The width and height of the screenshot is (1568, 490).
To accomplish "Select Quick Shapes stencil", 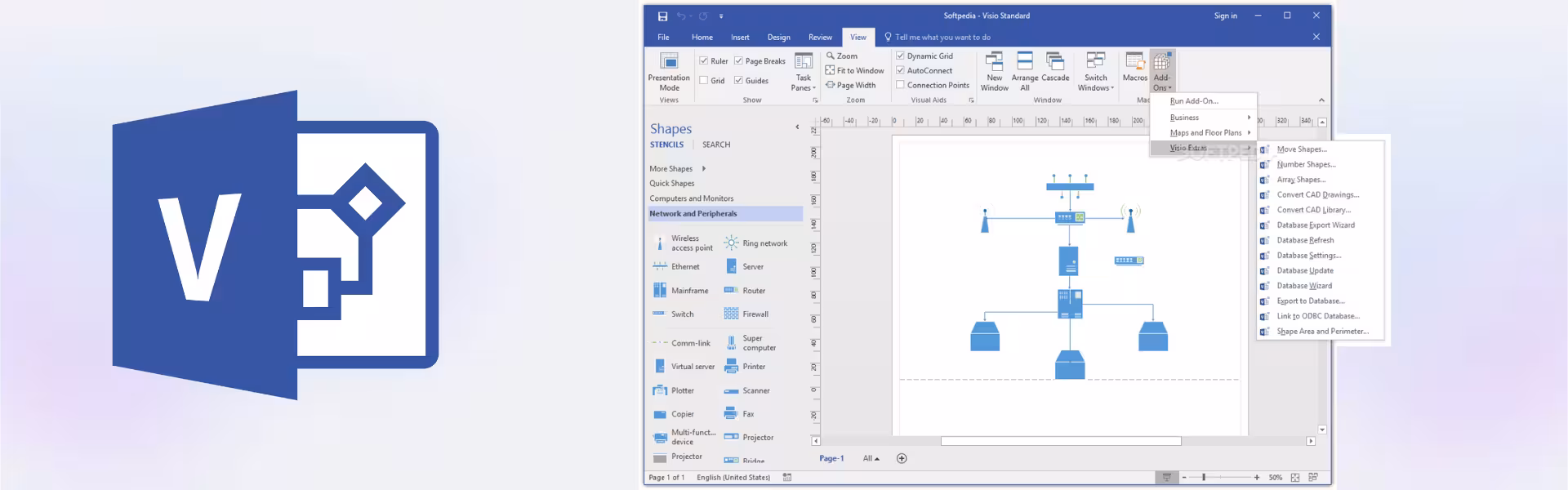I will (x=672, y=184).
